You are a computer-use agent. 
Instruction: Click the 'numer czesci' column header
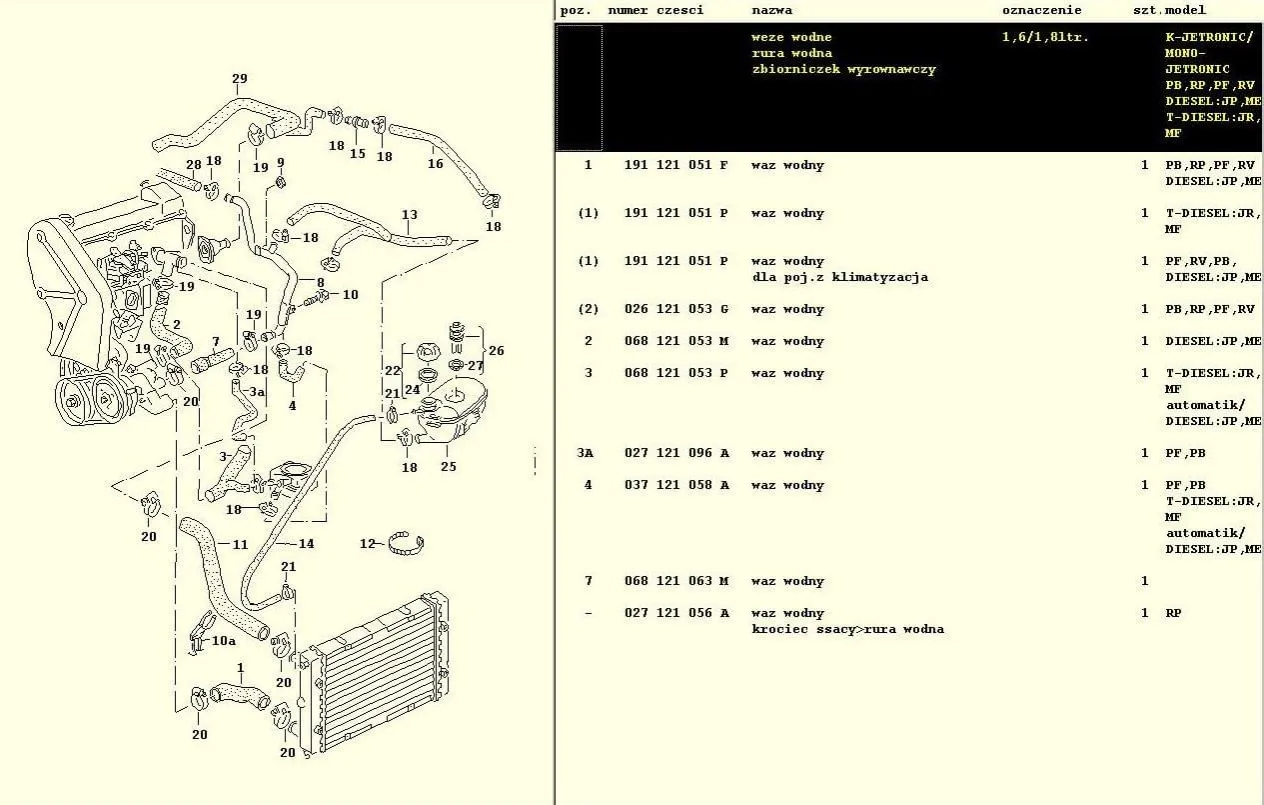(655, 10)
